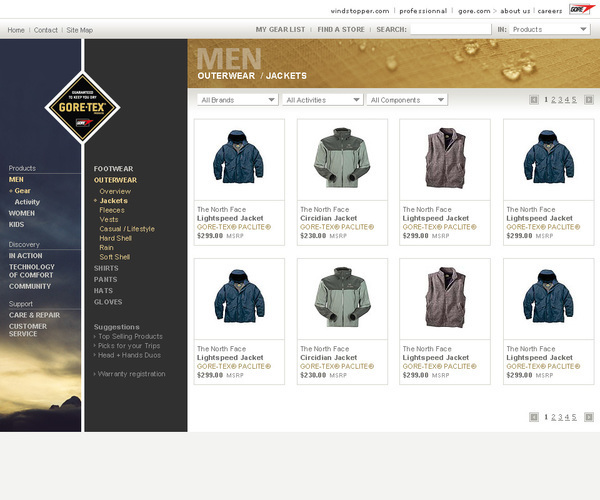Select Casual / Lifestyle subcategory
The image size is (600, 500).
click(x=127, y=229)
